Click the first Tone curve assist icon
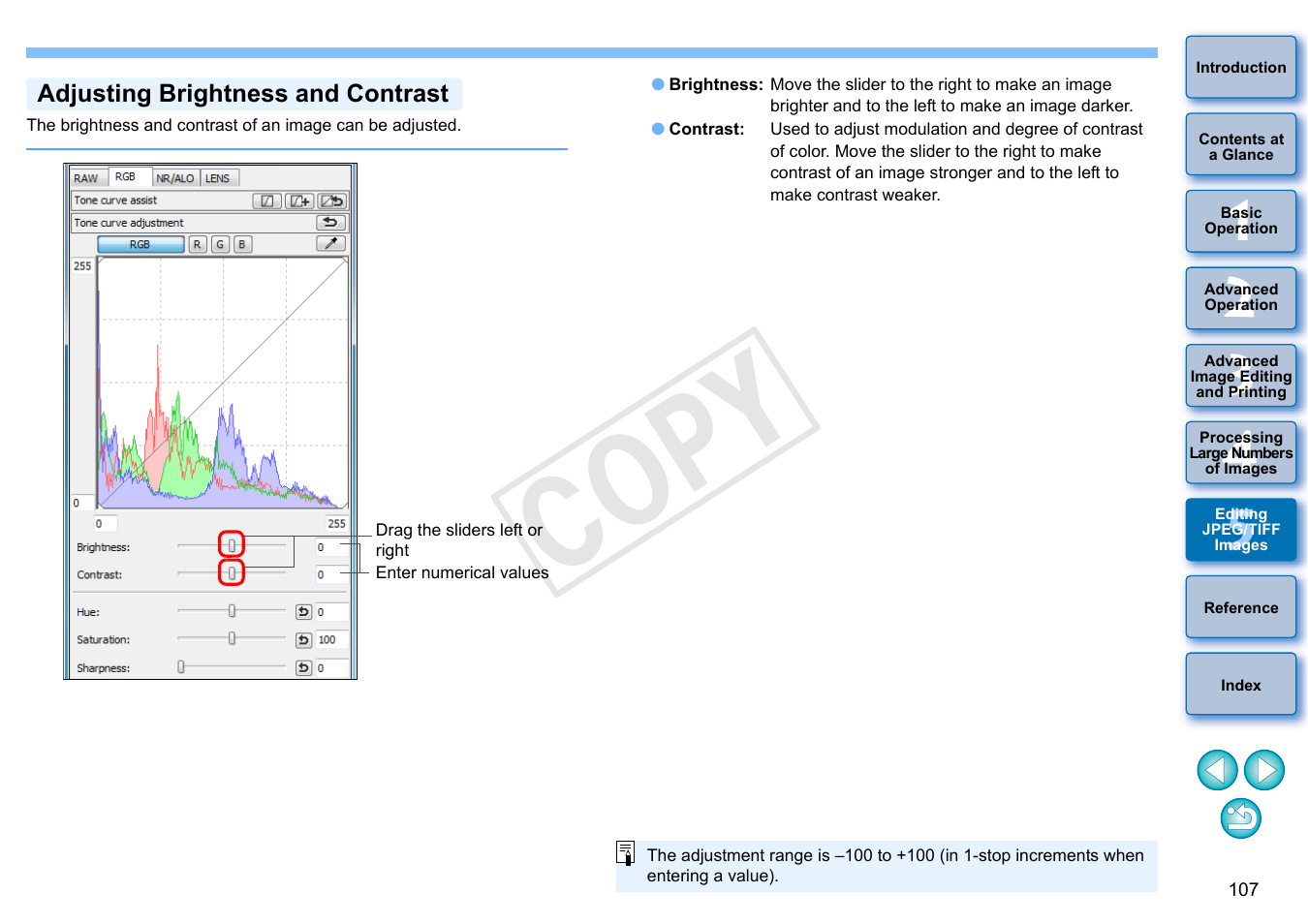 coord(266,201)
